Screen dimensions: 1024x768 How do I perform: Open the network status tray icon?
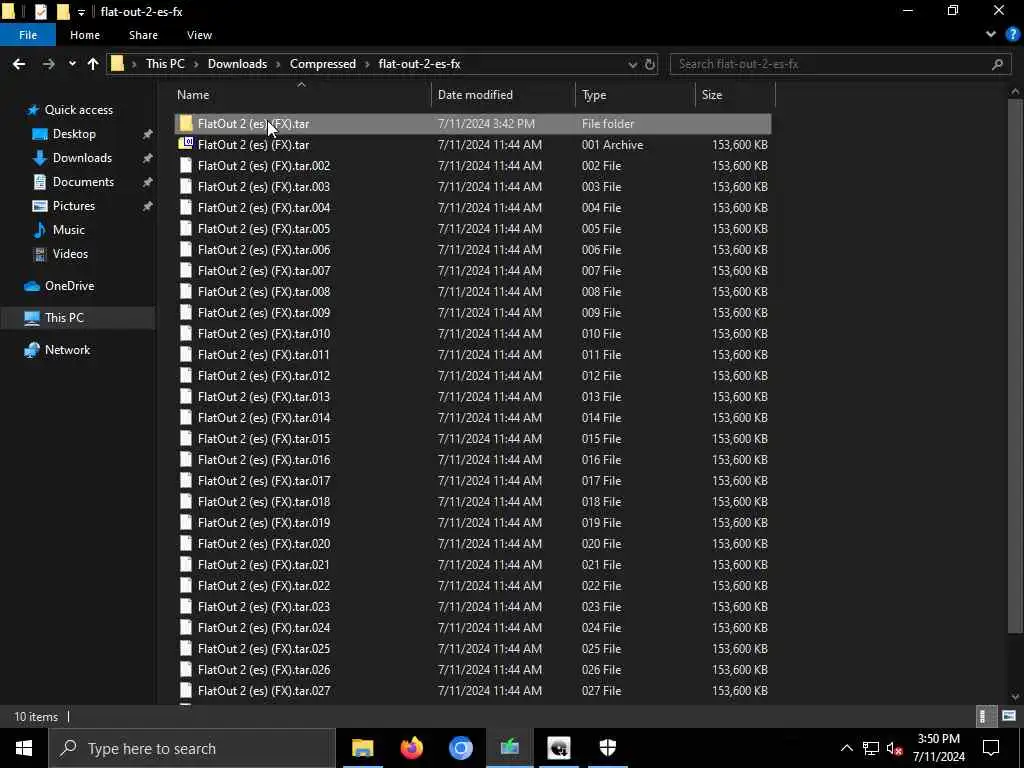[x=871, y=748]
